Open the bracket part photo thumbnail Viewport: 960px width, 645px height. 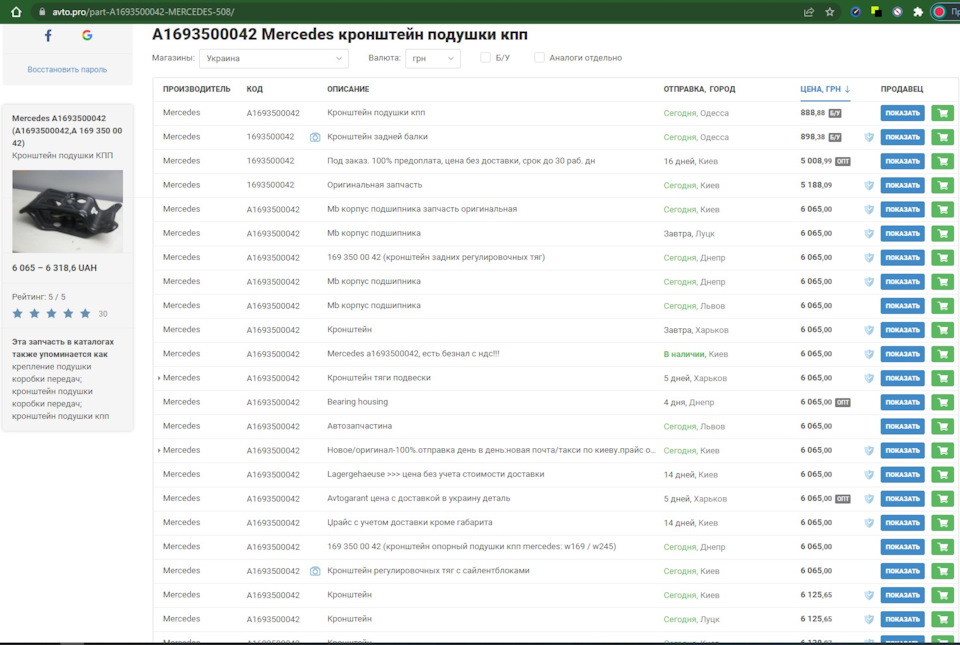[x=67, y=212]
